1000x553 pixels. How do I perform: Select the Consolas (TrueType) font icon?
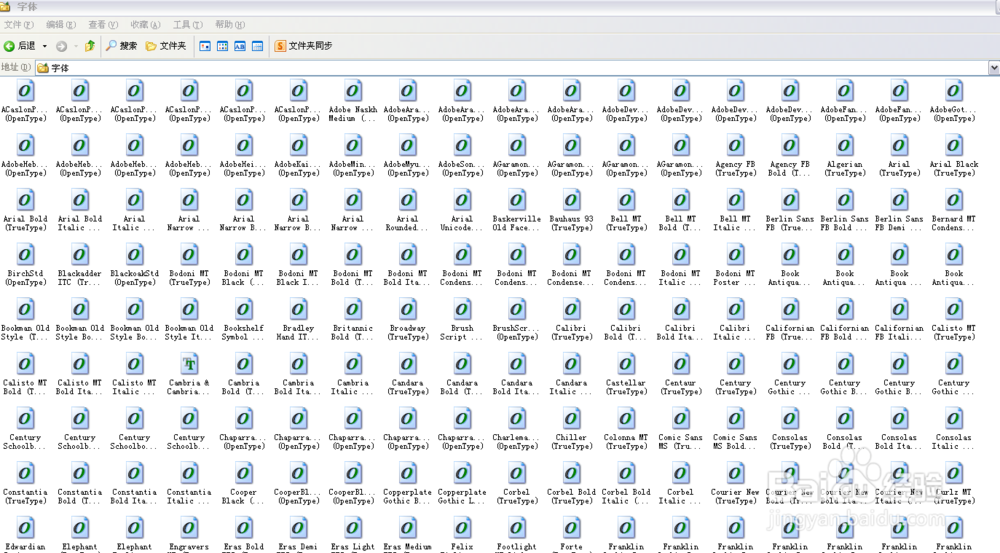(790, 420)
